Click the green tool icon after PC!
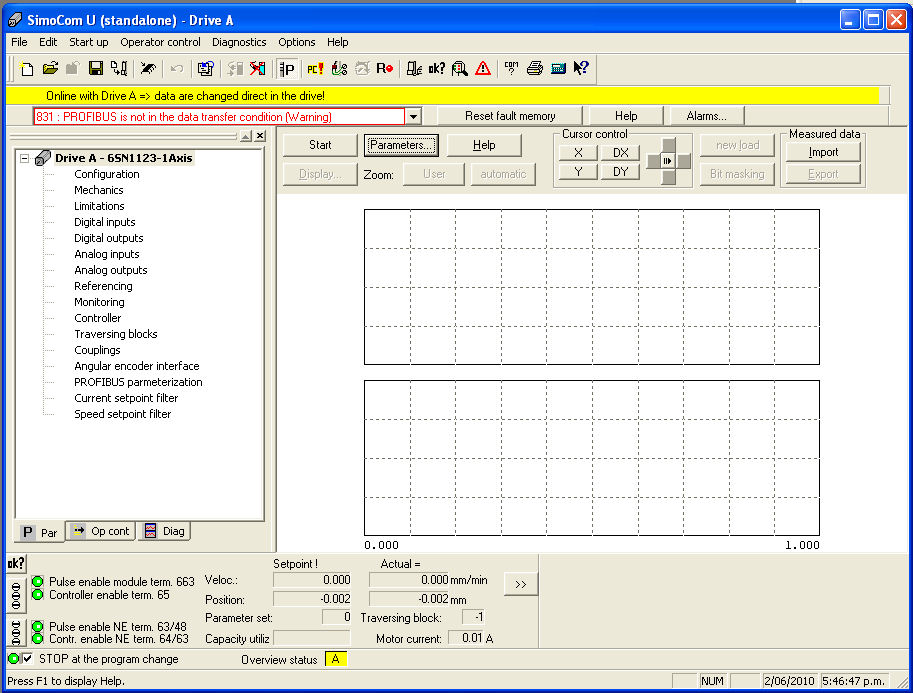913x693 pixels. click(339, 69)
